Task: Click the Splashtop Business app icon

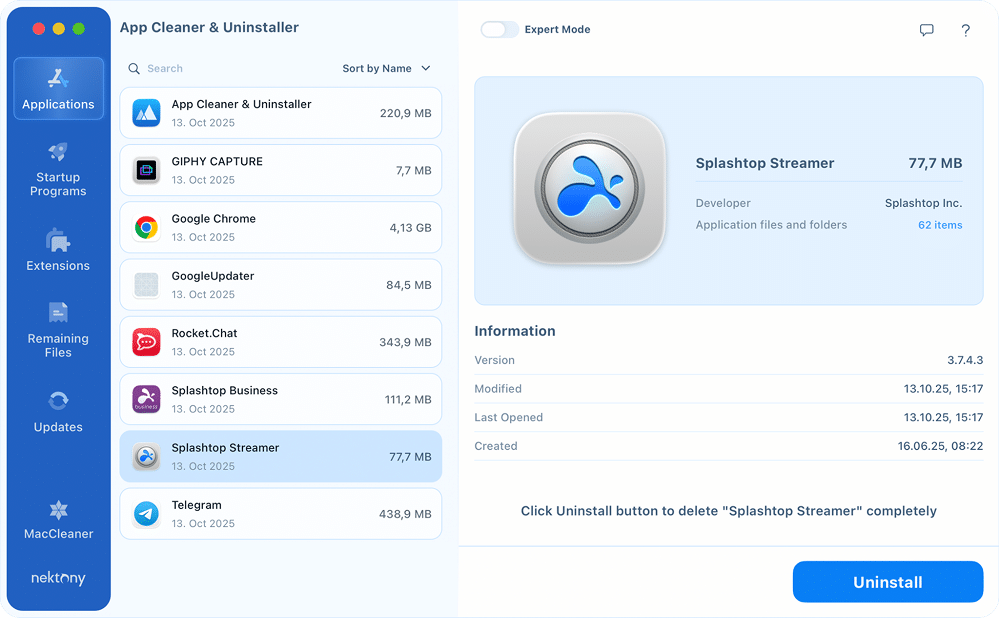Action: (147, 399)
